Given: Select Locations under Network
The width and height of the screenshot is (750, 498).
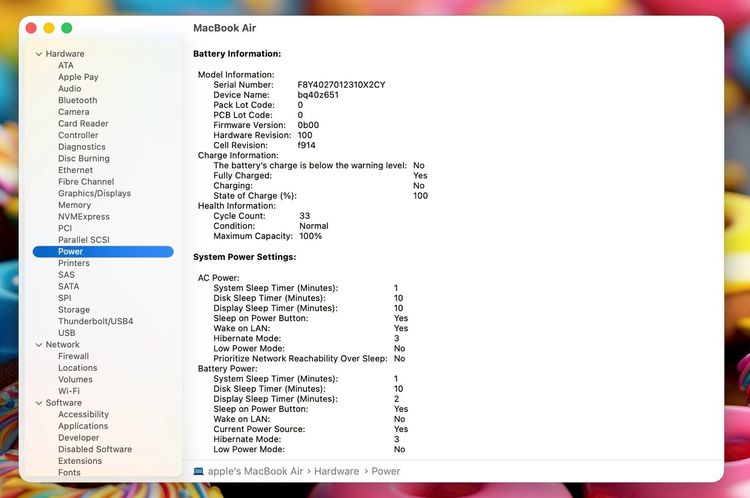Looking at the screenshot, I should [x=77, y=368].
